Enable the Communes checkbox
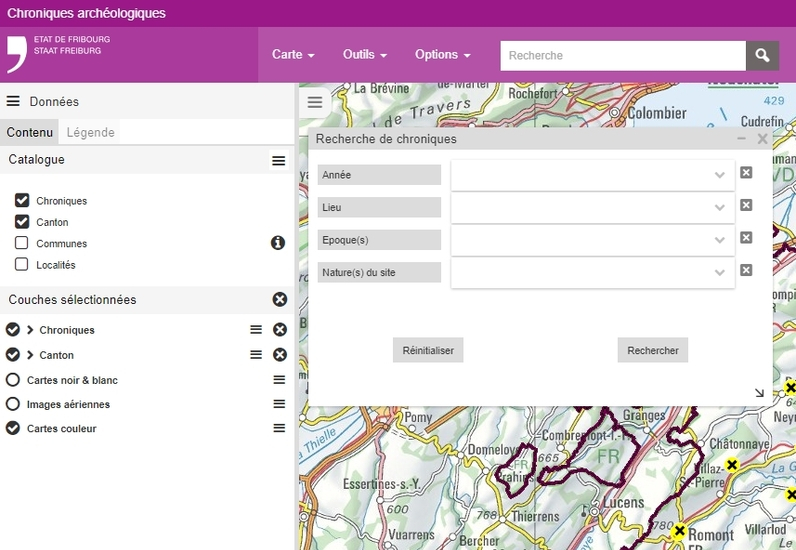Viewport: 796px width, 550px height. 22,243
